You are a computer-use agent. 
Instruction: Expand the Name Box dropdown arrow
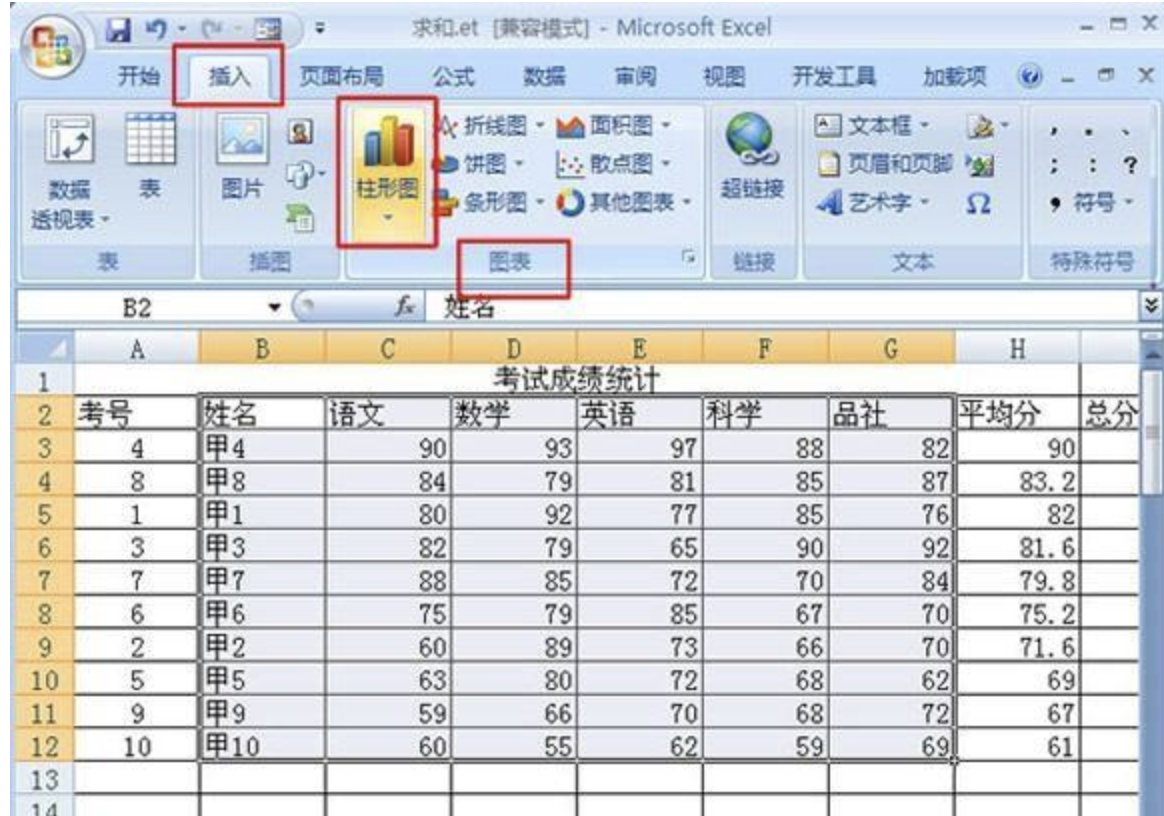275,307
